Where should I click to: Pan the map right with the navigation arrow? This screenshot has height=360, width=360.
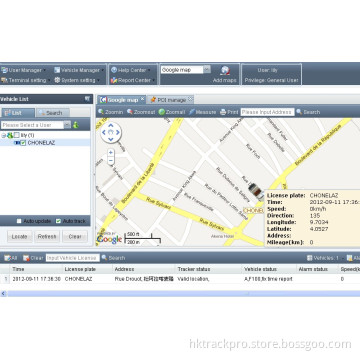118,133
